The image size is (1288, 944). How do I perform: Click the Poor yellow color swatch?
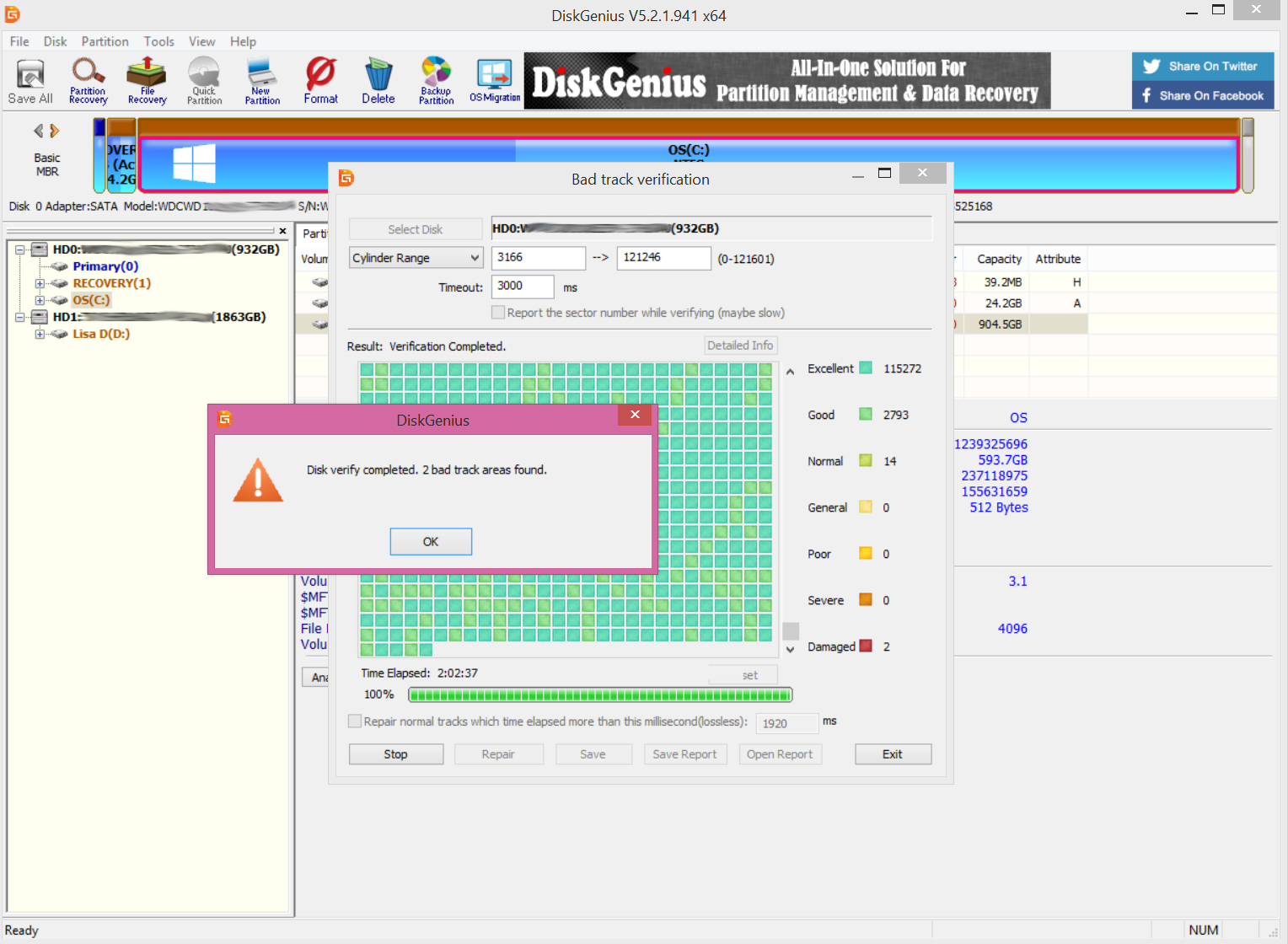point(866,553)
